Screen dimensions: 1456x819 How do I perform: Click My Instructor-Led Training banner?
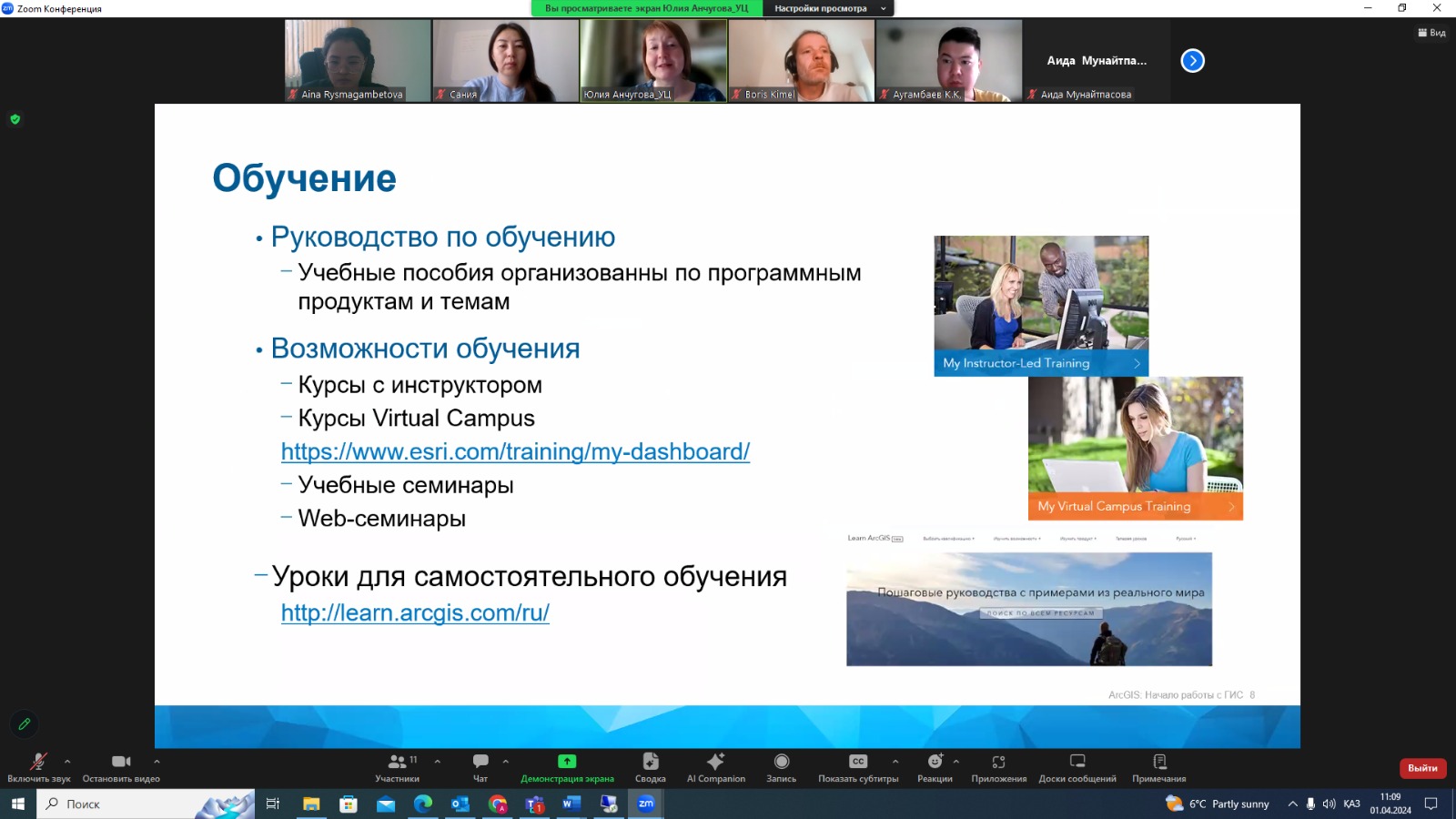click(1041, 363)
